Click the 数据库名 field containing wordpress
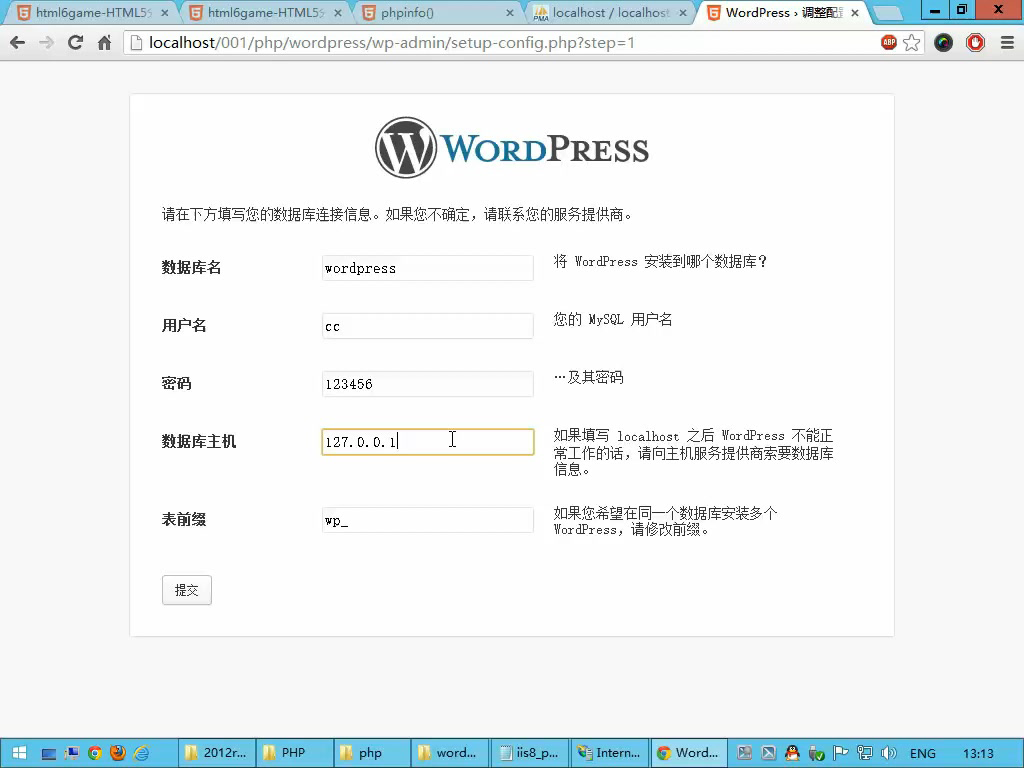1024x768 pixels. click(x=428, y=268)
